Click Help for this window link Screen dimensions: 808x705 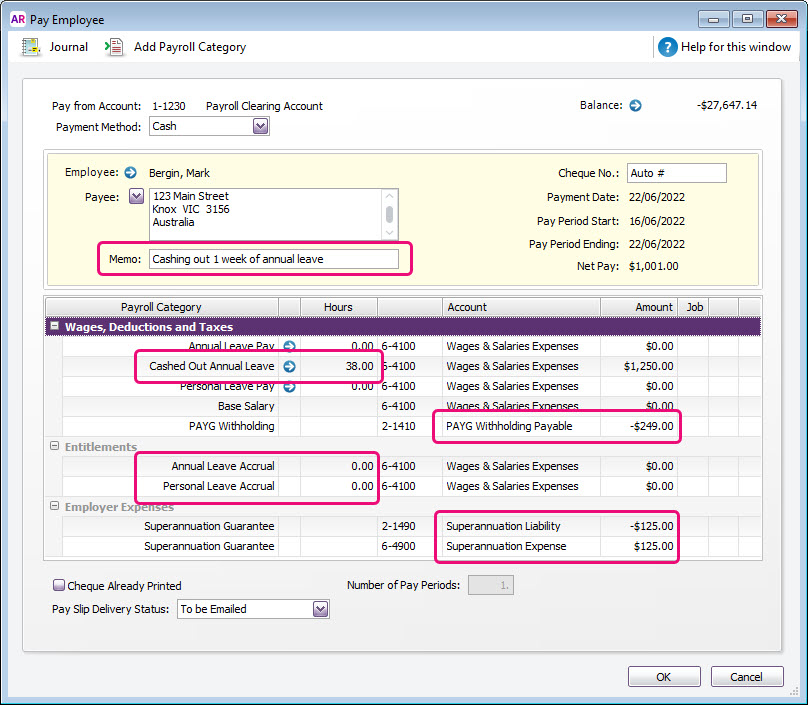tap(735, 47)
